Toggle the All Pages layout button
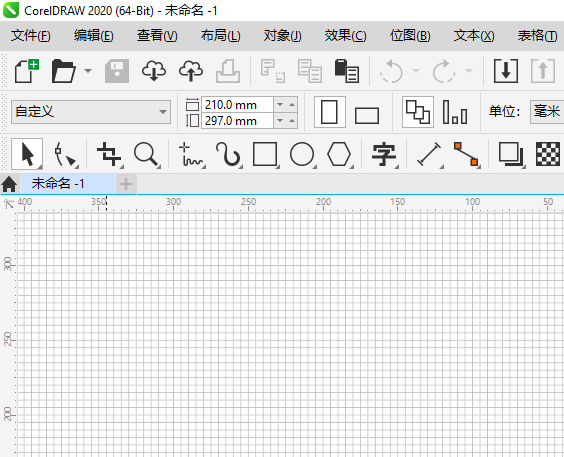The height and width of the screenshot is (457, 564). point(418,112)
